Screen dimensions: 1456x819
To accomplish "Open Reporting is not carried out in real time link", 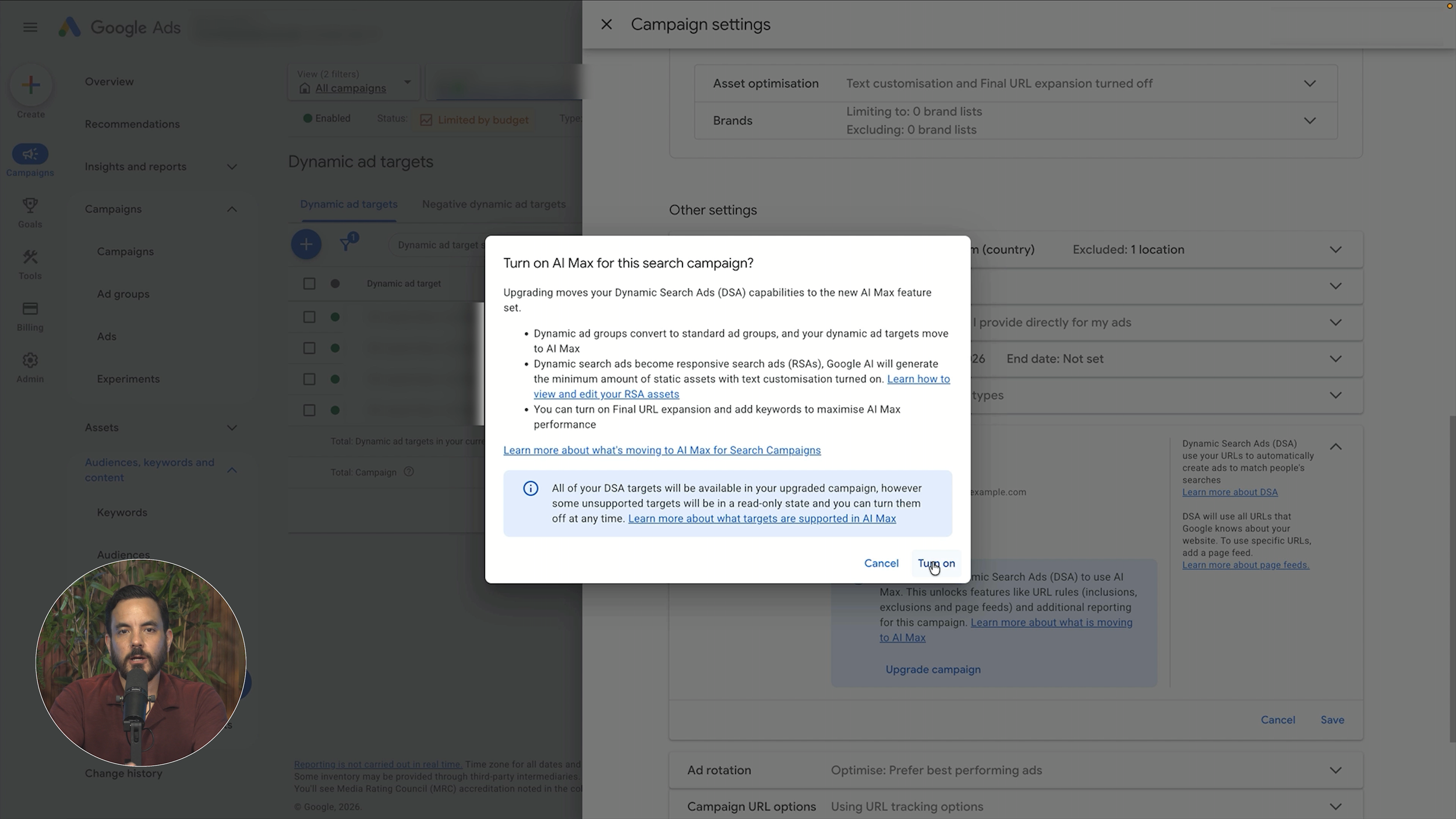I will 378,764.
